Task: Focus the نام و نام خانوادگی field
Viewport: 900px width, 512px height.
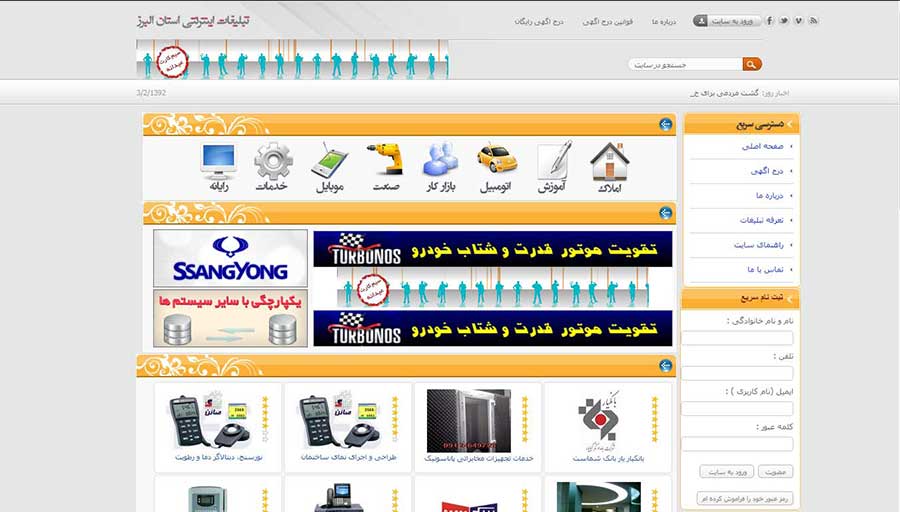Action: tap(738, 338)
